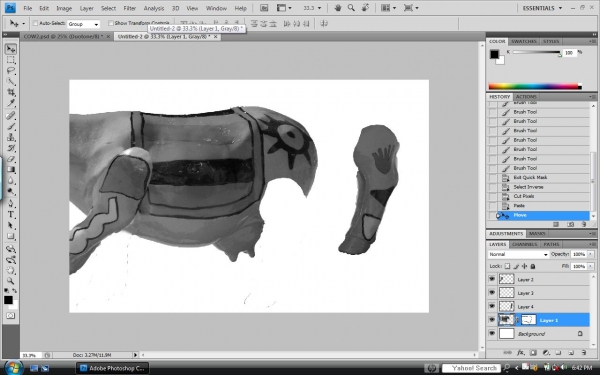Switch to the COW2.psd document tab

63,36
